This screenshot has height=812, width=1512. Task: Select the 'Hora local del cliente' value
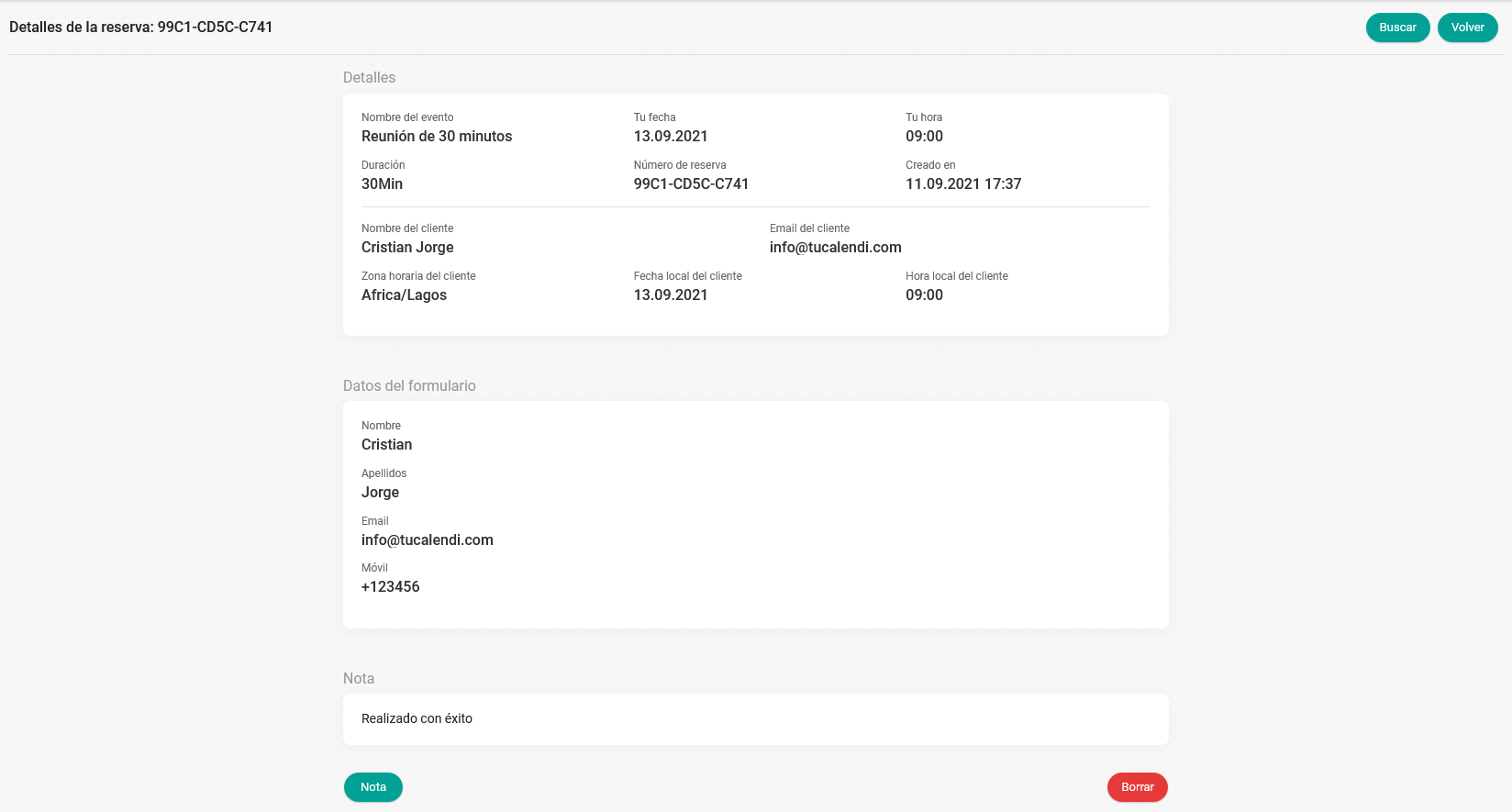pos(924,295)
